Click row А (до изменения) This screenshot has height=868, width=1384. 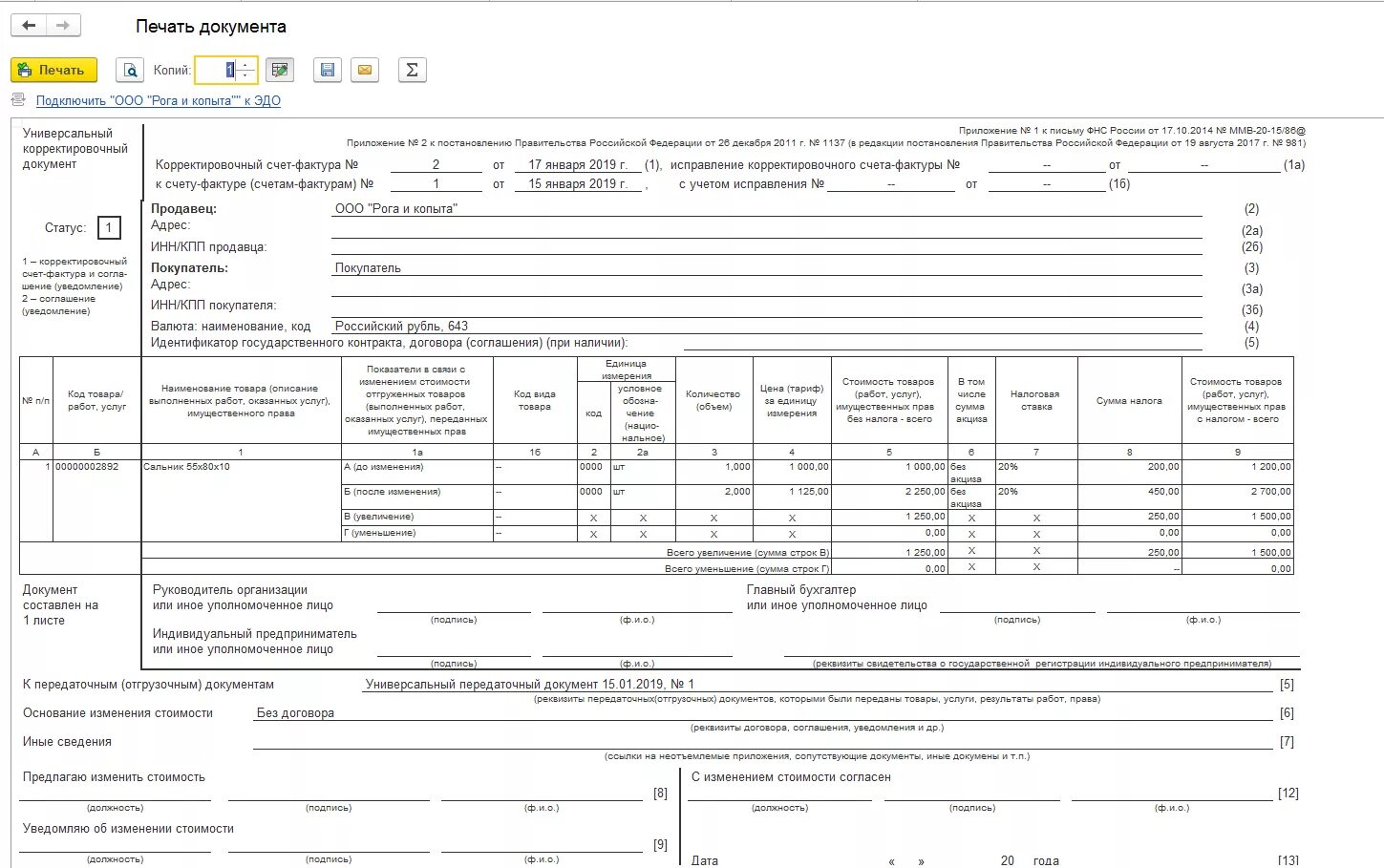pyautogui.click(x=384, y=467)
